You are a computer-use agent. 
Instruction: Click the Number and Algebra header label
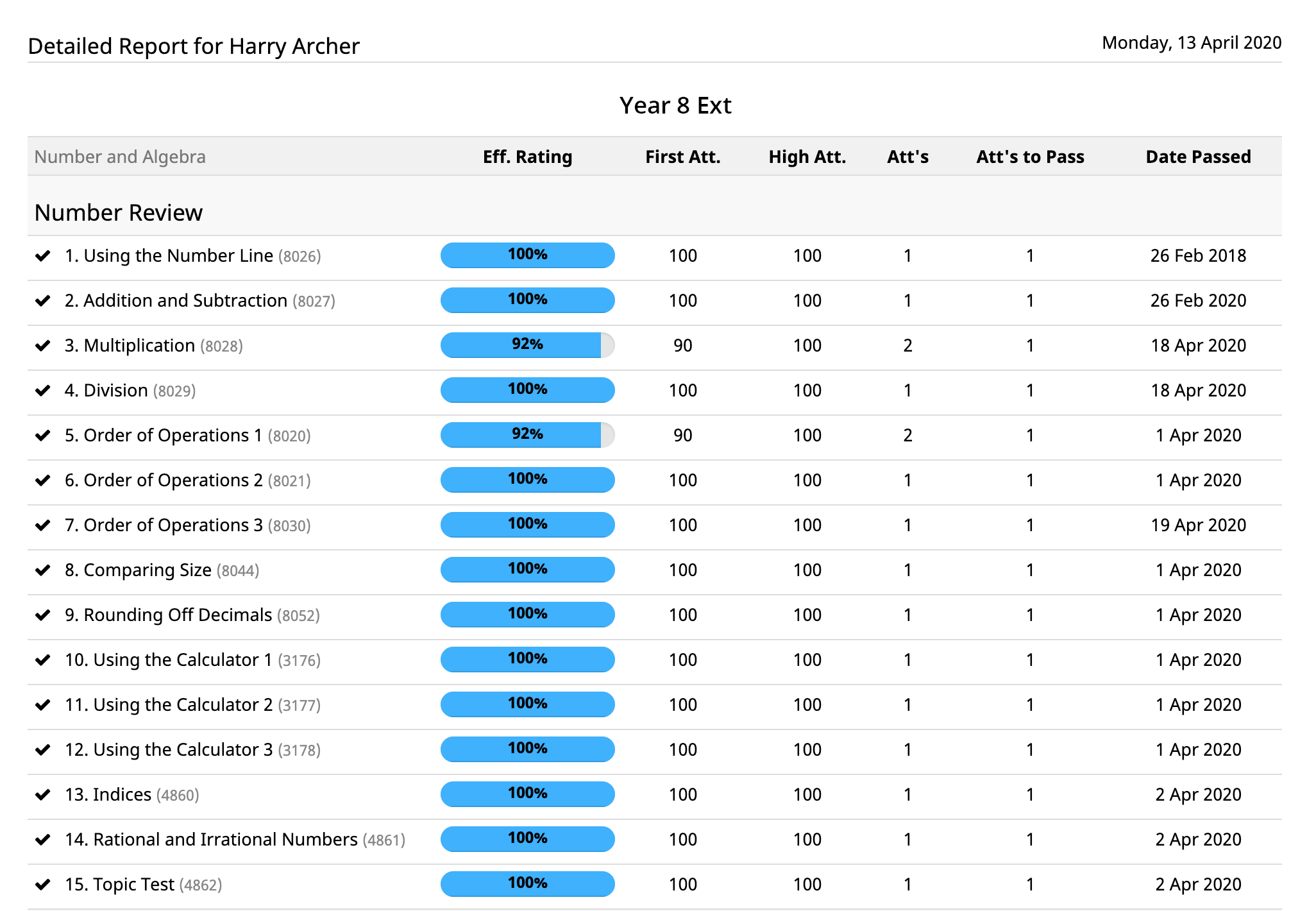click(120, 157)
